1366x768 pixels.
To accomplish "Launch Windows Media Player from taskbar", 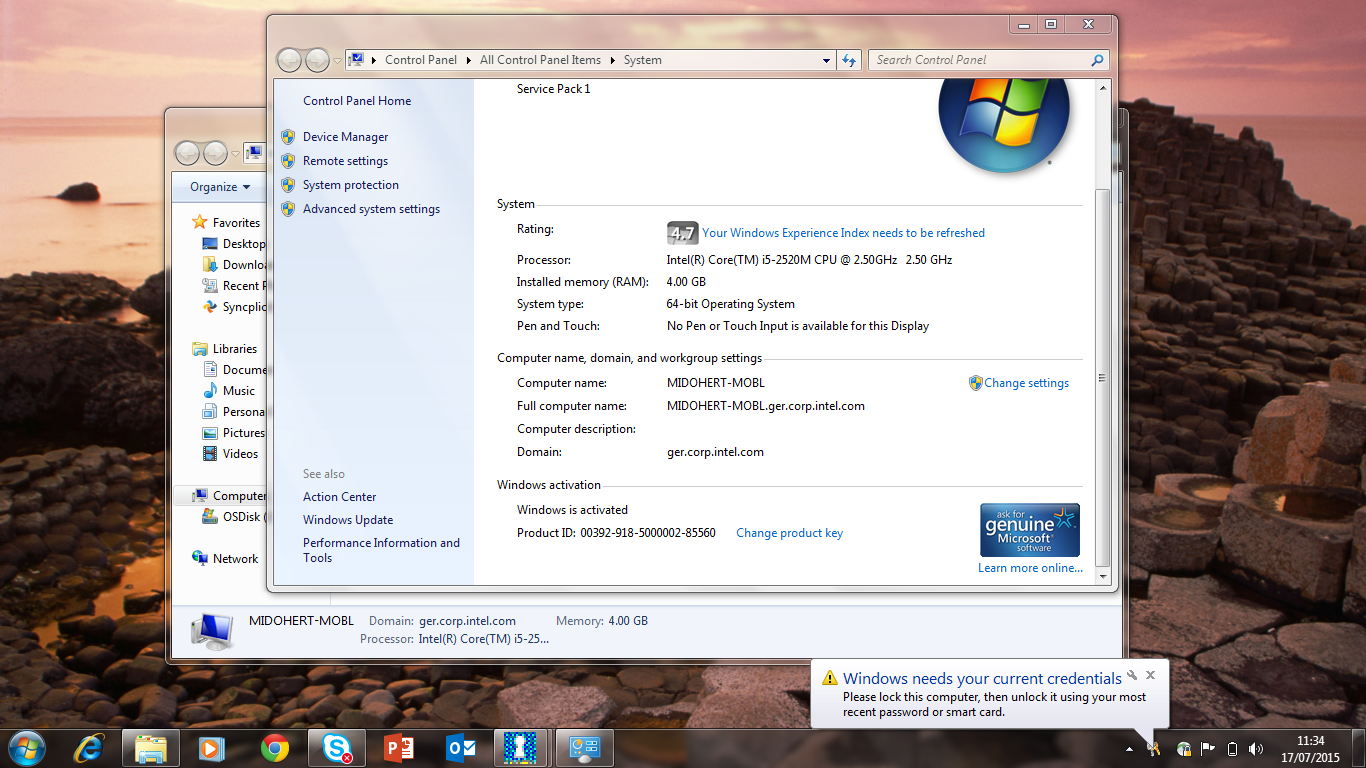I will (213, 748).
